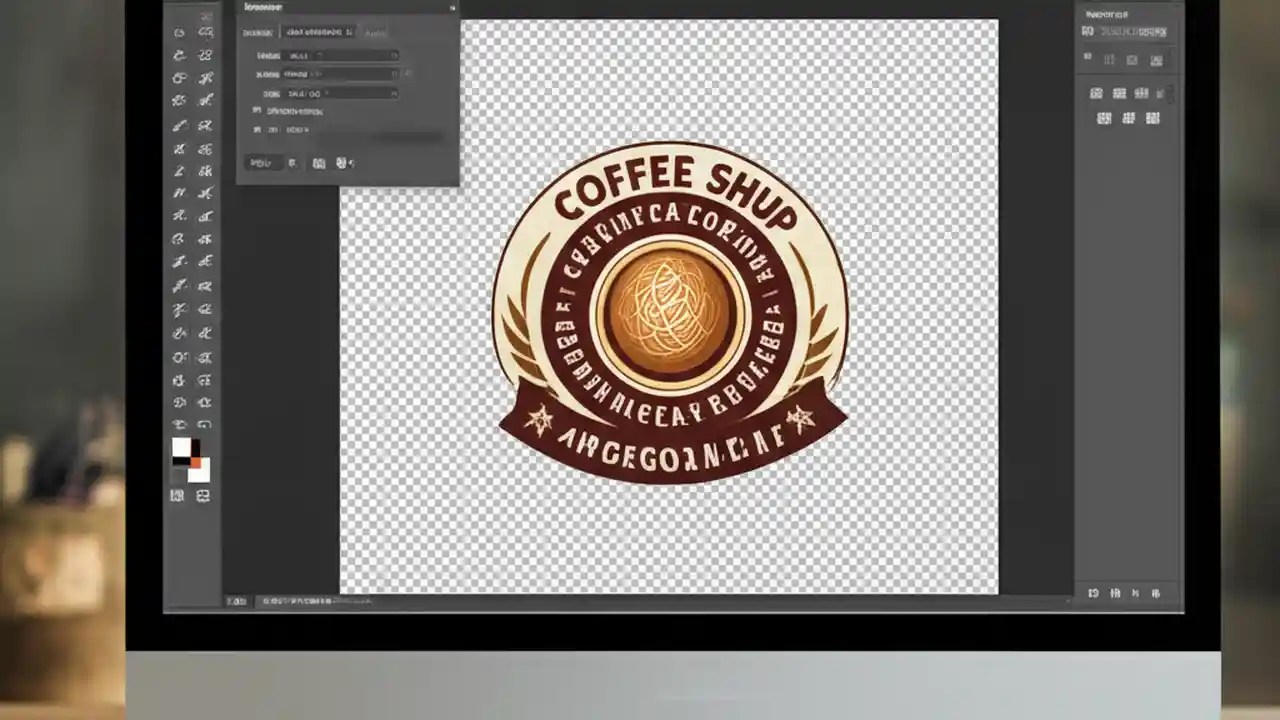Image resolution: width=1280 pixels, height=720 pixels.
Task: Click the small button beside OK in the dialog
Action: tap(292, 163)
